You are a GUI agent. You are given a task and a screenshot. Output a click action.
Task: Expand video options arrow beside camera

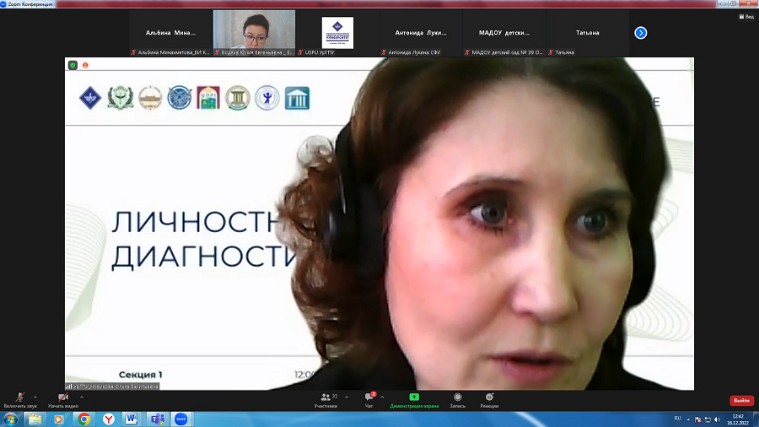(82, 396)
